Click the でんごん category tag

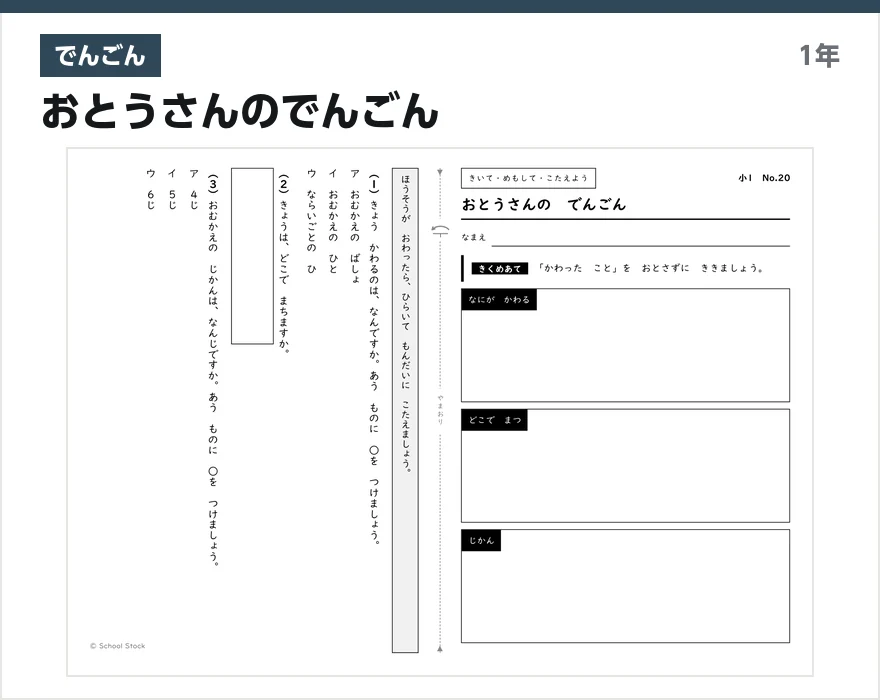tap(100, 56)
